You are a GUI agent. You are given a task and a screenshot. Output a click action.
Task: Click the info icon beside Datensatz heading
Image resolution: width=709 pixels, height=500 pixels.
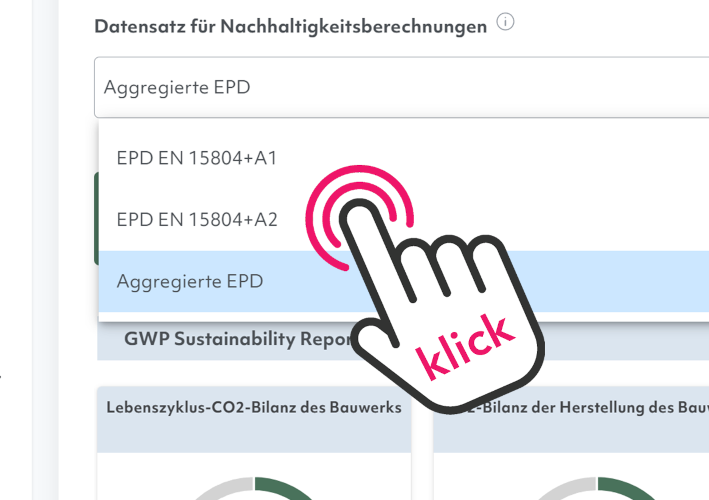click(505, 24)
